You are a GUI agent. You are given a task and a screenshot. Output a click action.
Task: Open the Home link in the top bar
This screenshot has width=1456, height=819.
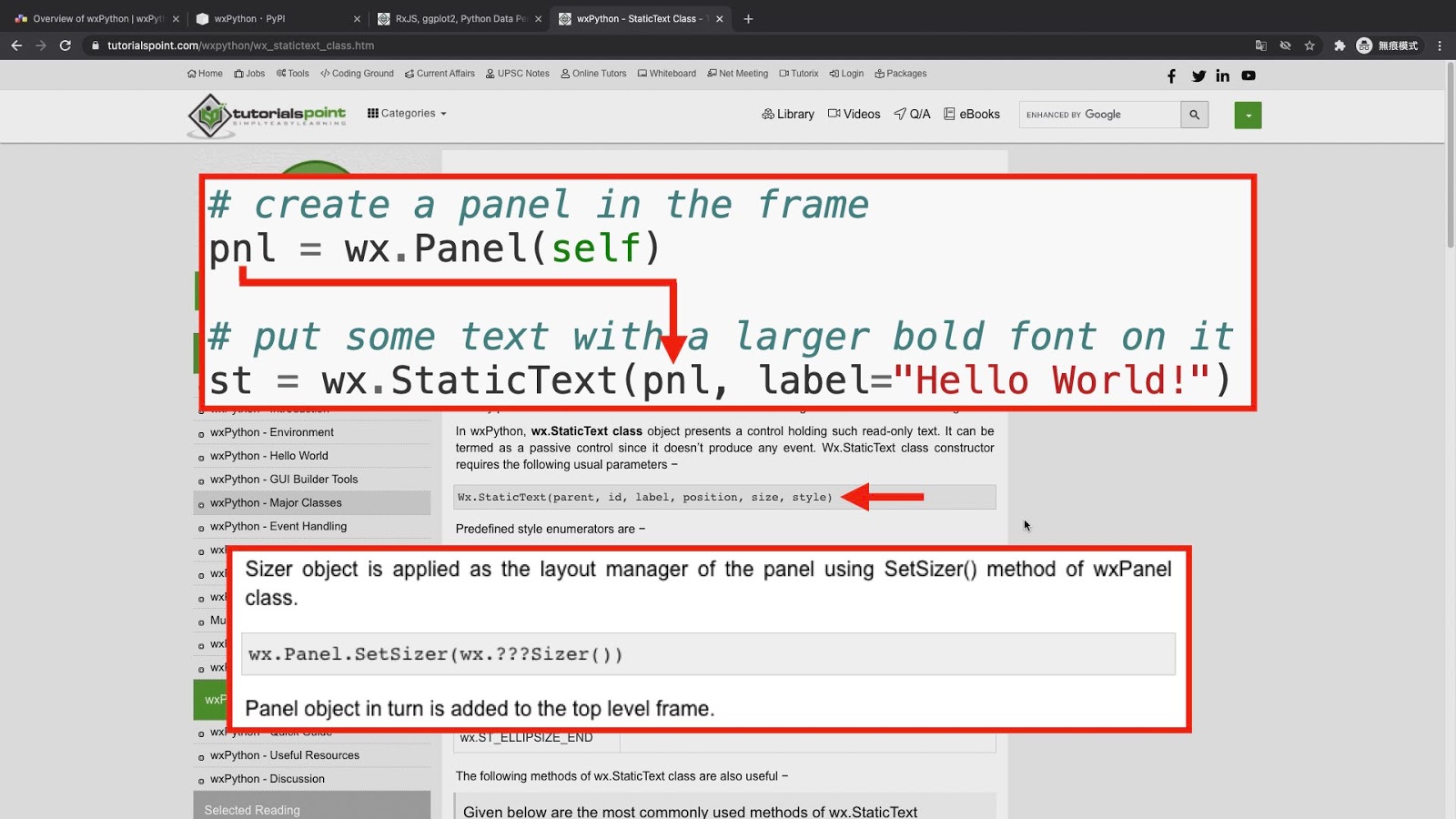click(205, 74)
